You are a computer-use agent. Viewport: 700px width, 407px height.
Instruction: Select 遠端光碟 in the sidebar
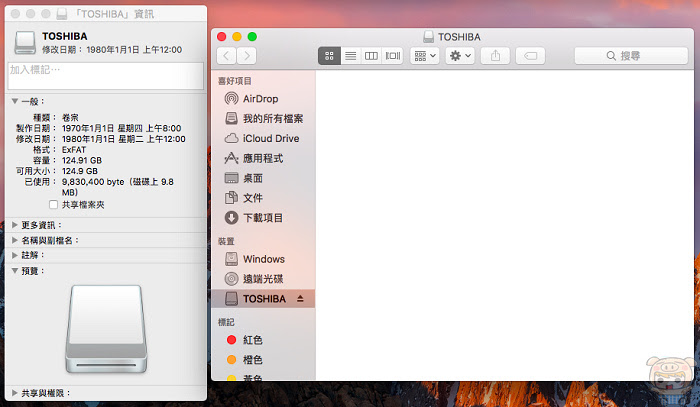click(x=263, y=279)
